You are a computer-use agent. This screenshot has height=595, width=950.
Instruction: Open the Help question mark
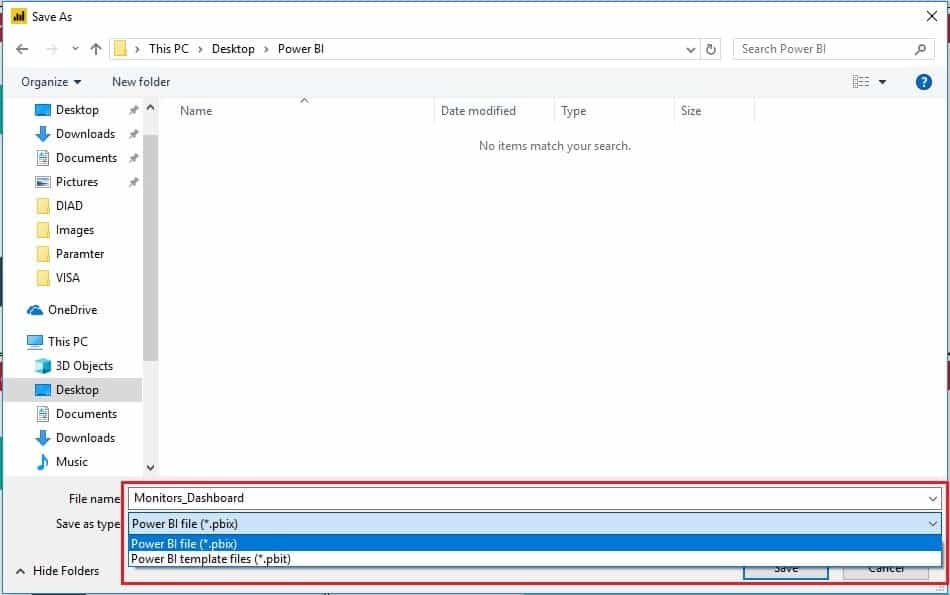pyautogui.click(x=923, y=82)
